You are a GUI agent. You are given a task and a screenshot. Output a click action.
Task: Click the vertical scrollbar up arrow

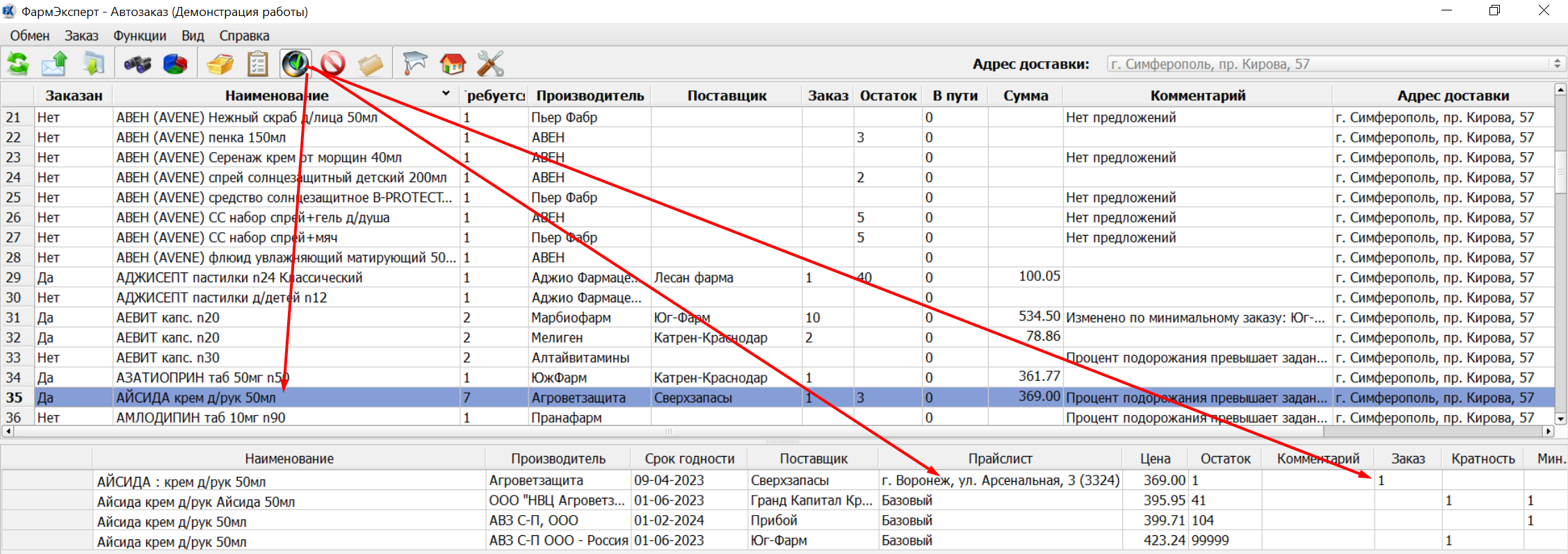pos(1561,90)
